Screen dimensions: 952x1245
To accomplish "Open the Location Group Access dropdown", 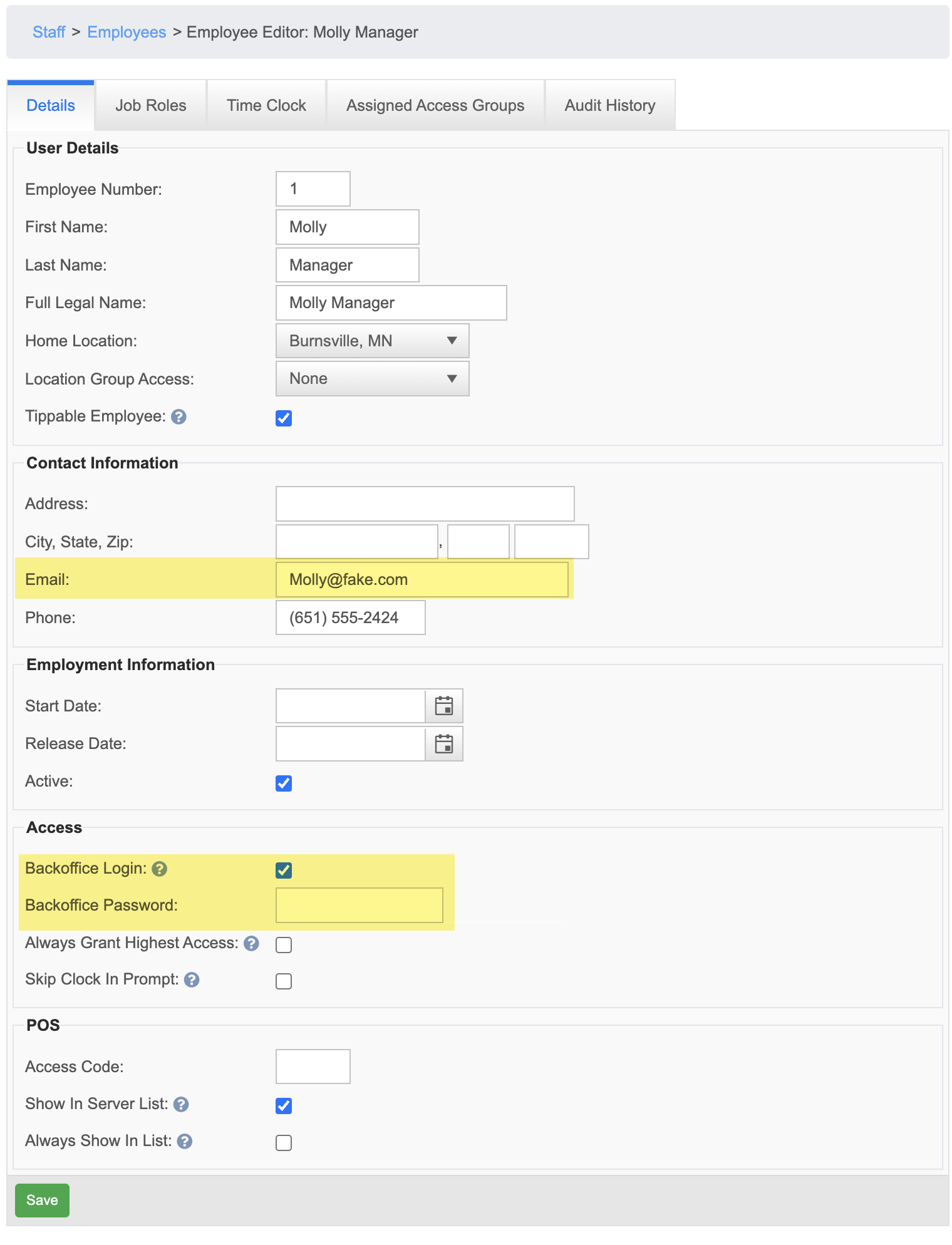I will coord(372,379).
